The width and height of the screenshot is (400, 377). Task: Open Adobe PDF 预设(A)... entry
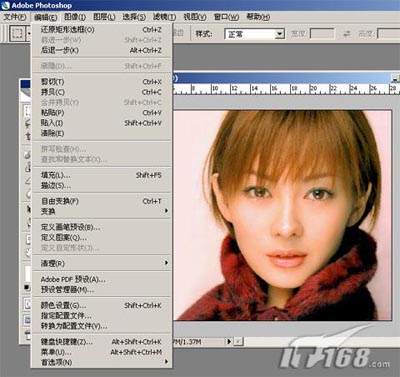coord(101,279)
